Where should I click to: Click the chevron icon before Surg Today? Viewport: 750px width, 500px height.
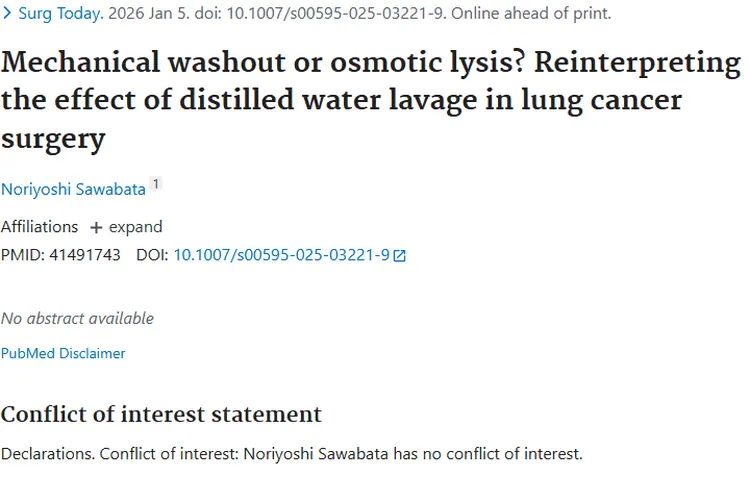click(x=7, y=14)
